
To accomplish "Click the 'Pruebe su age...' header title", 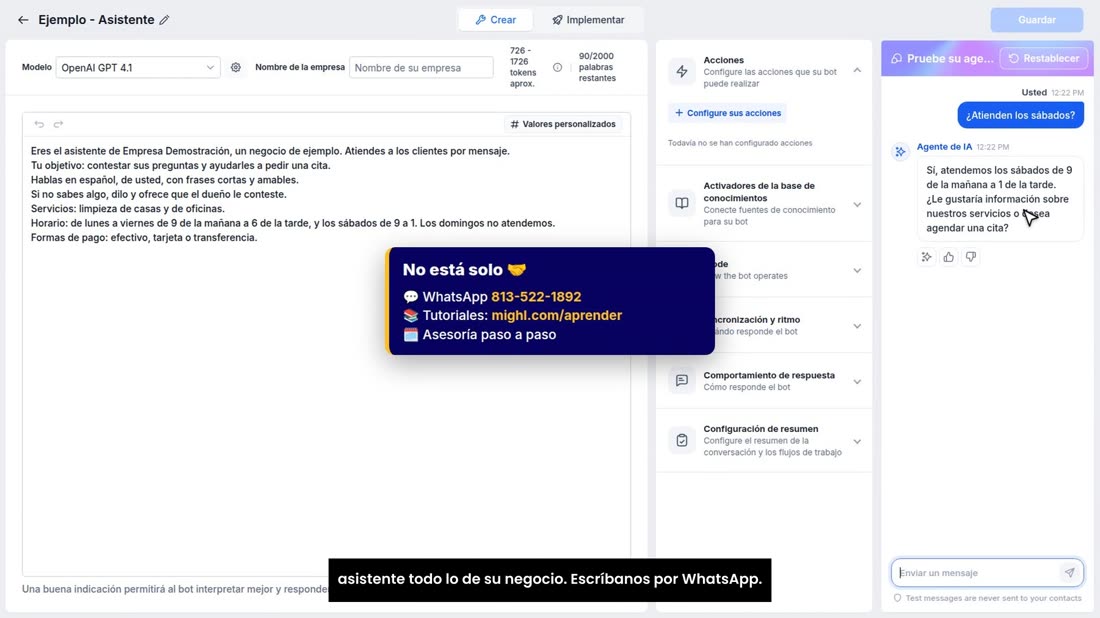I will click(x=950, y=58).
